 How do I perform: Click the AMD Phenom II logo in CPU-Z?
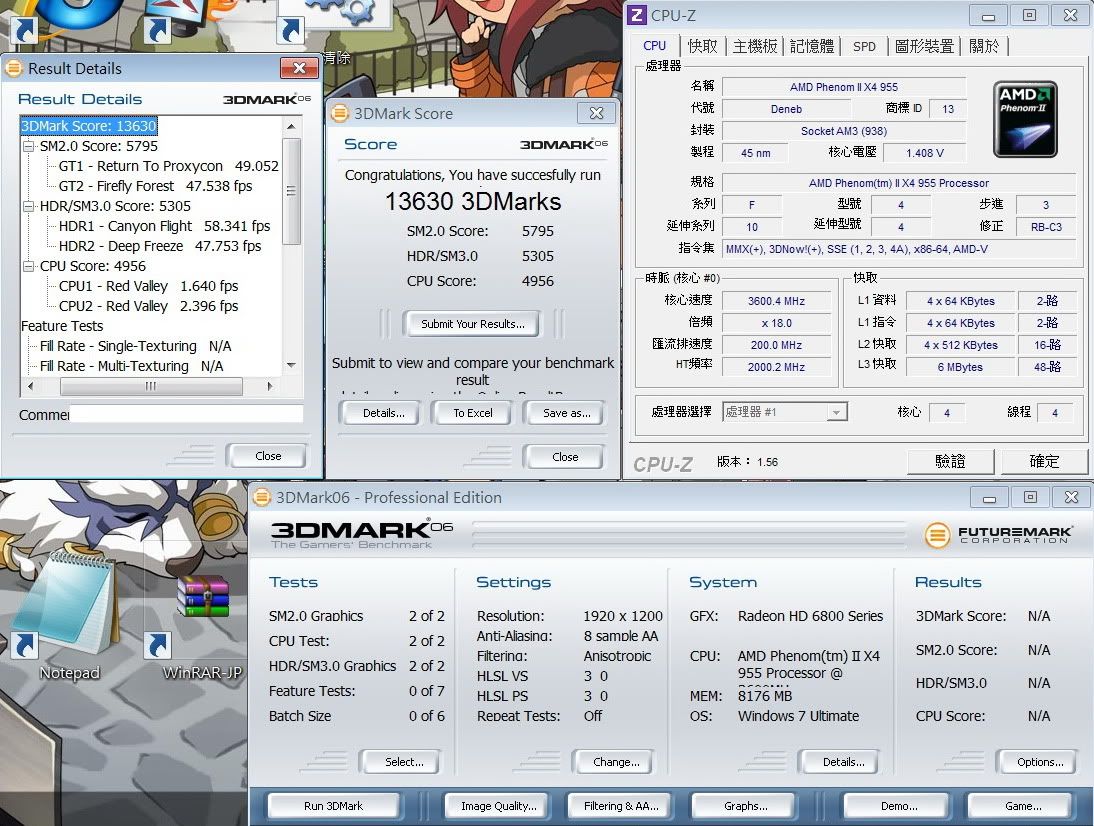1025,119
